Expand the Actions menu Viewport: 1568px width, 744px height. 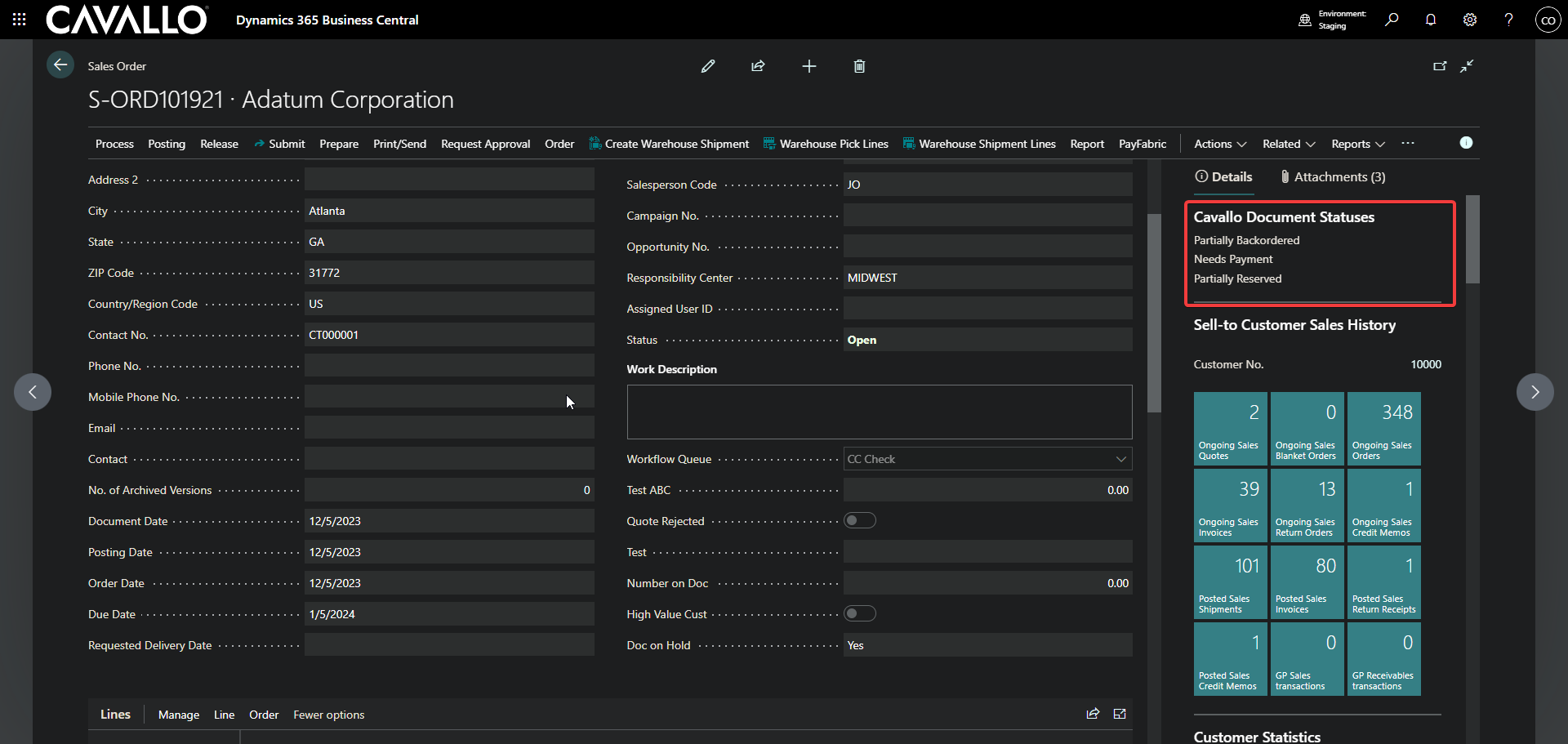(x=1219, y=144)
